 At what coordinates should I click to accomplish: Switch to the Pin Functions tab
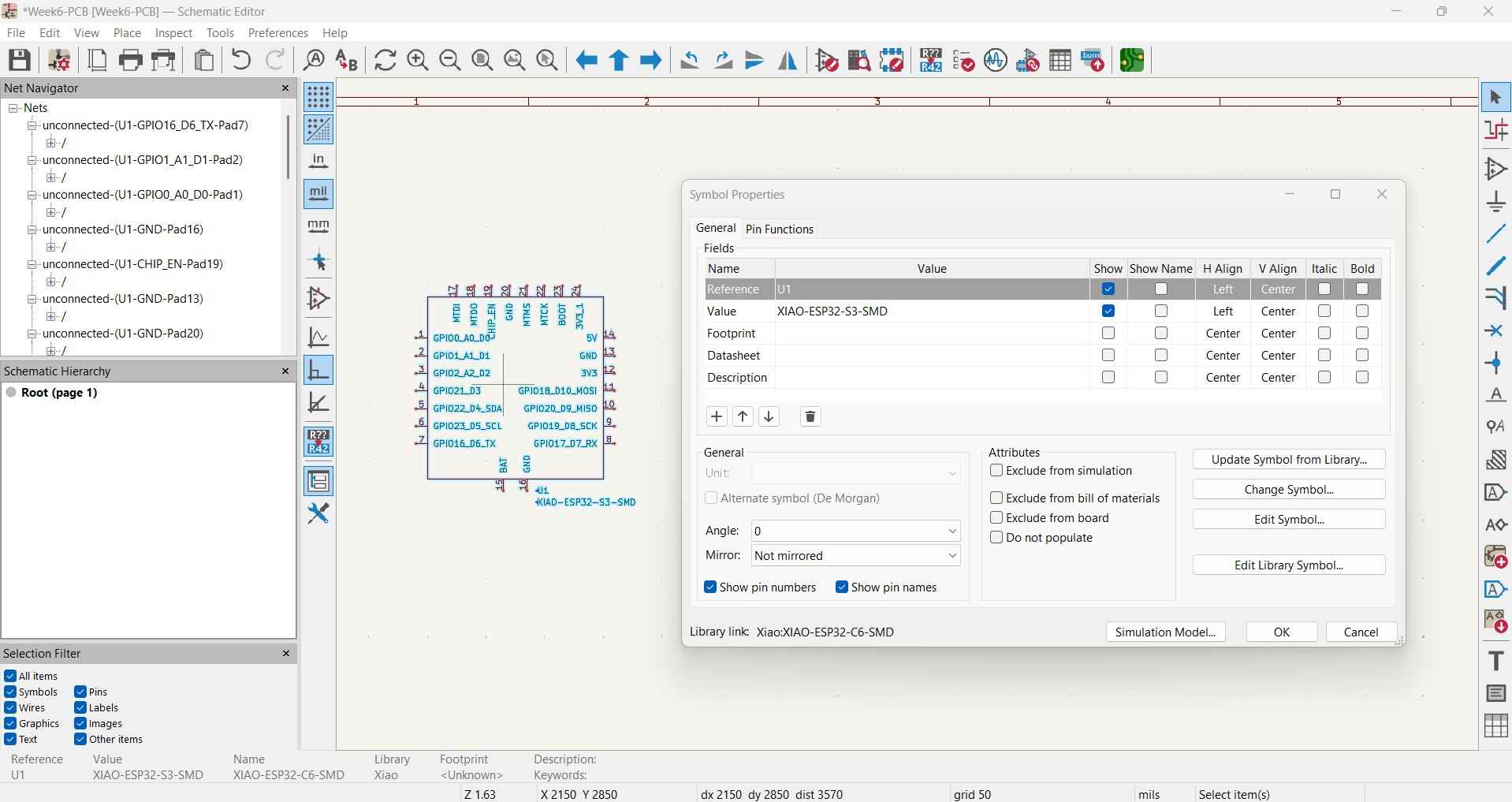[x=780, y=229]
